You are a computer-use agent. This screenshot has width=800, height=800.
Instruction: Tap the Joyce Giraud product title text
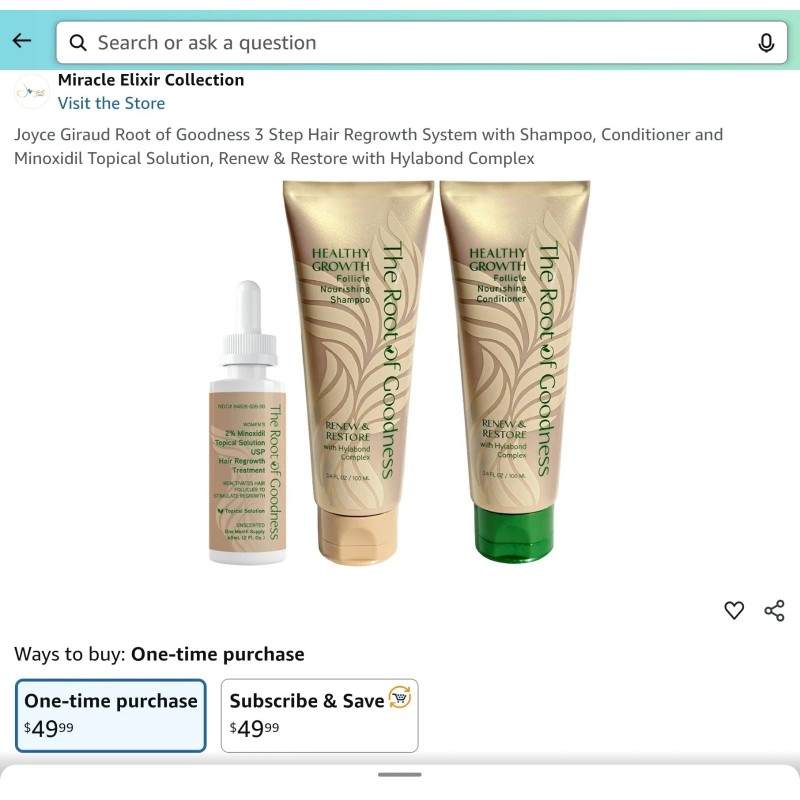pyautogui.click(x=368, y=146)
